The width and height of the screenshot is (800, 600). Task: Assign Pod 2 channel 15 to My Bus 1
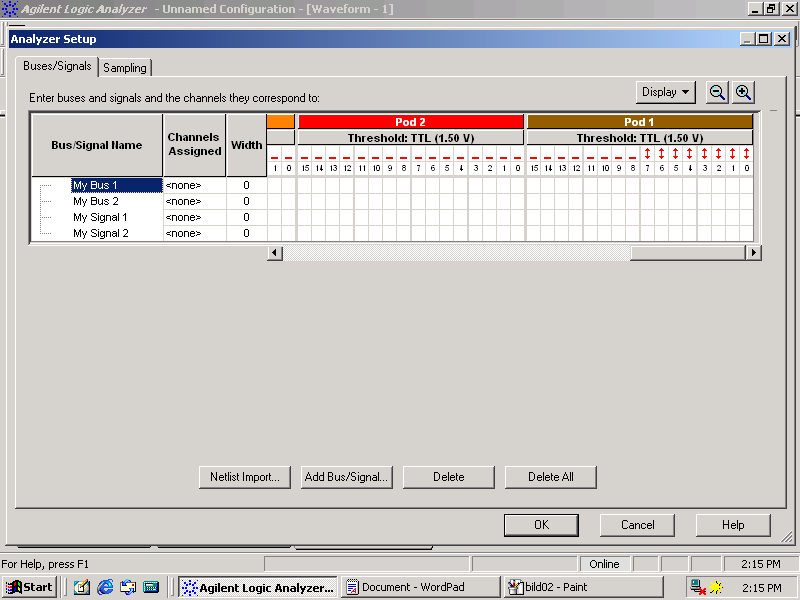tap(305, 185)
